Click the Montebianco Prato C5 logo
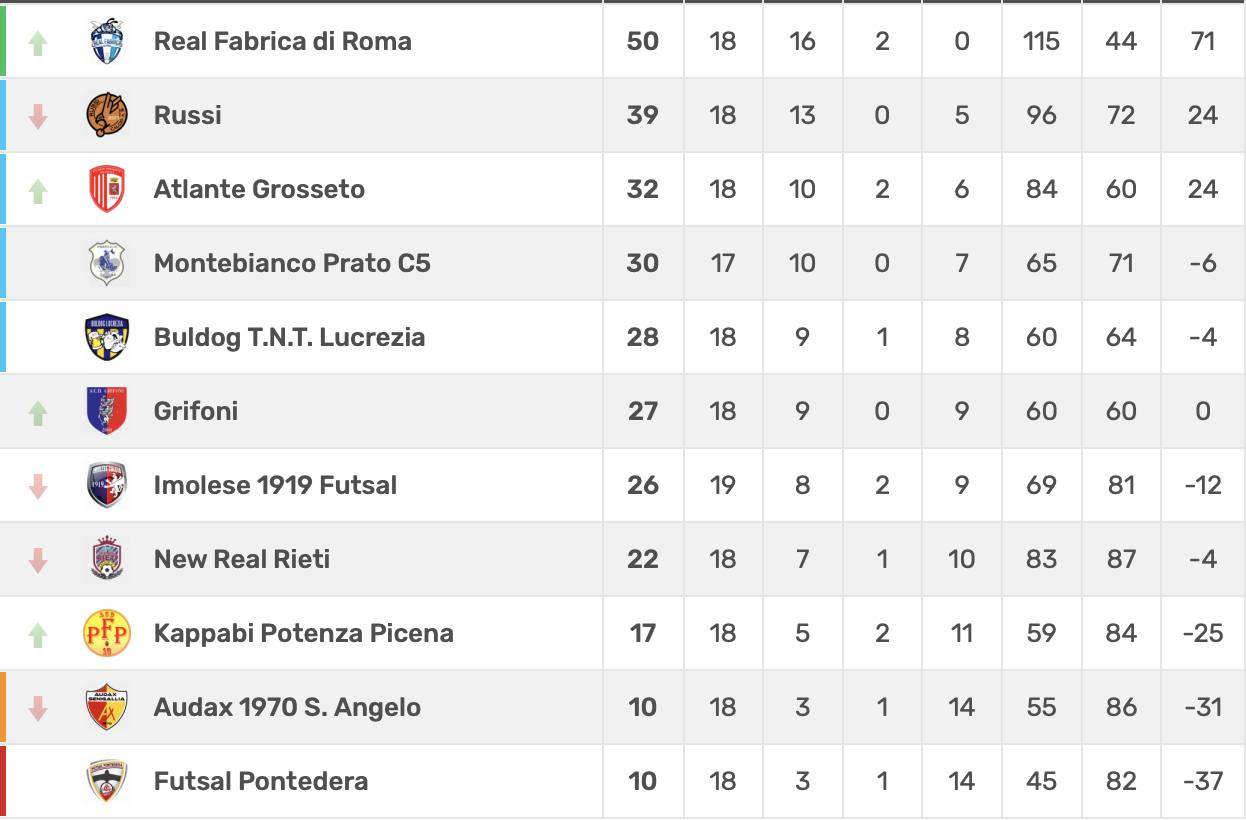The width and height of the screenshot is (1246, 820). coord(107,264)
